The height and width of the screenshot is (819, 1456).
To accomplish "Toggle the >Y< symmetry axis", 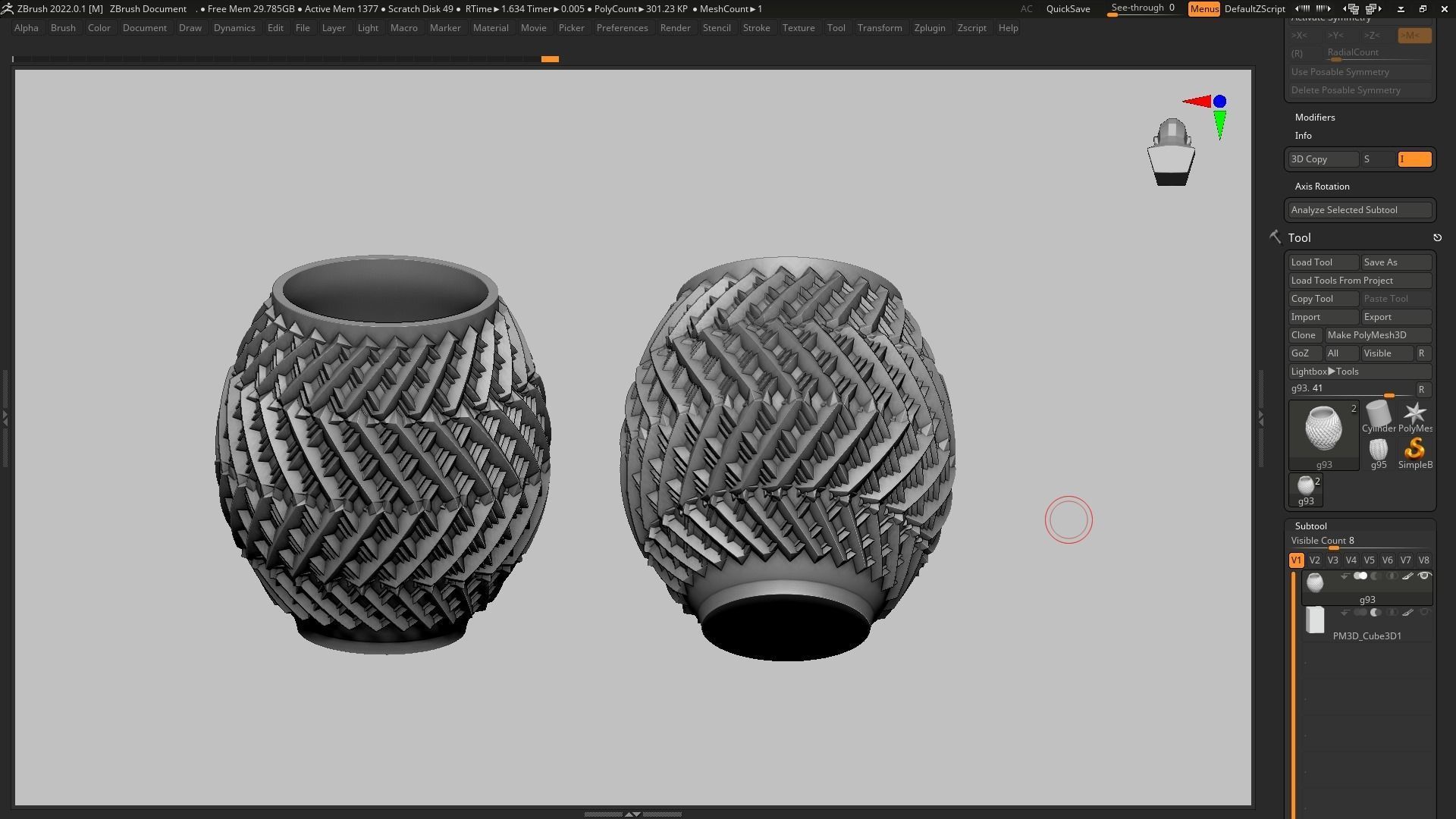I will click(x=1342, y=36).
